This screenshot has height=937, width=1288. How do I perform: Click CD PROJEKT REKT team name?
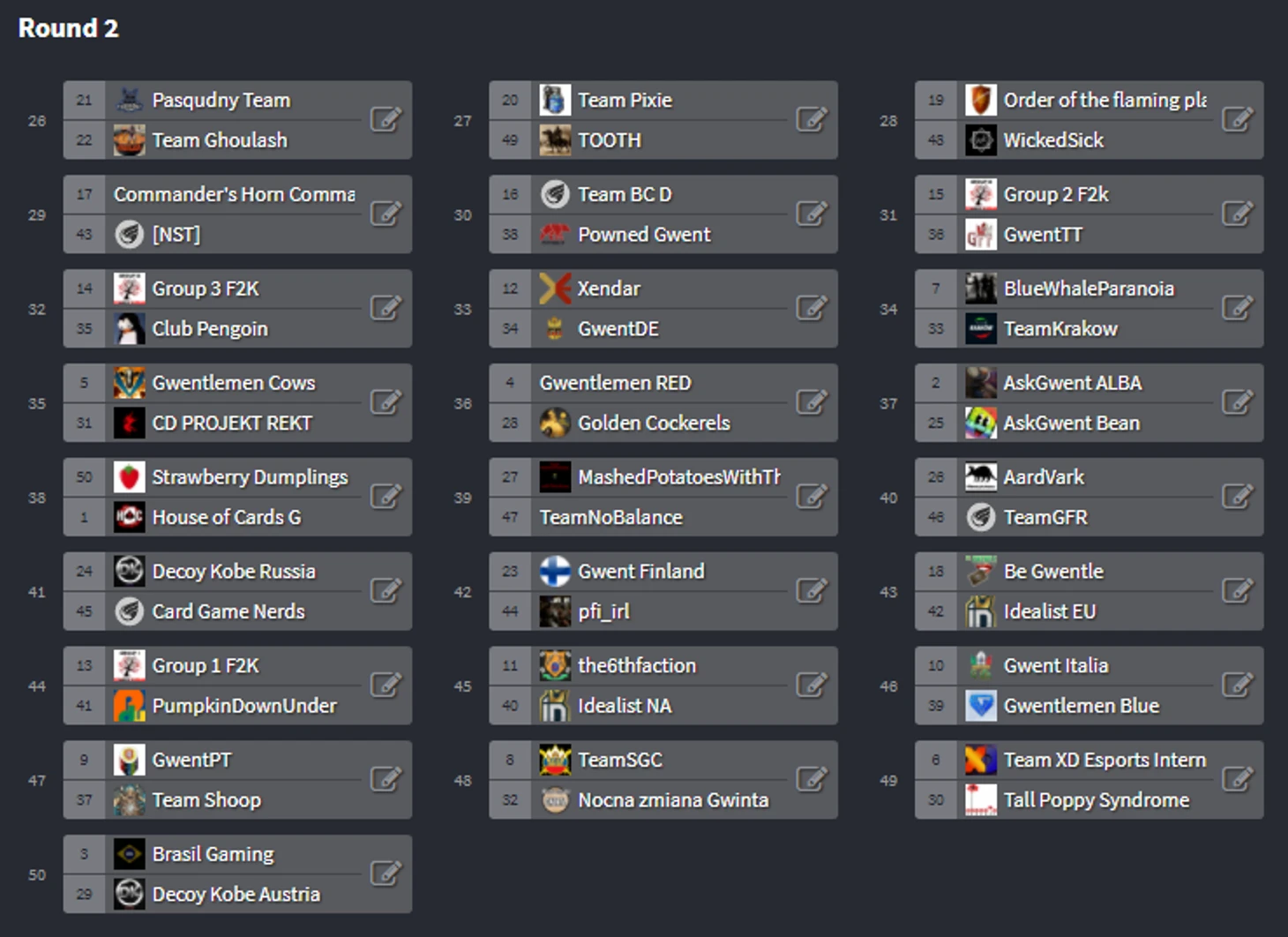232,424
